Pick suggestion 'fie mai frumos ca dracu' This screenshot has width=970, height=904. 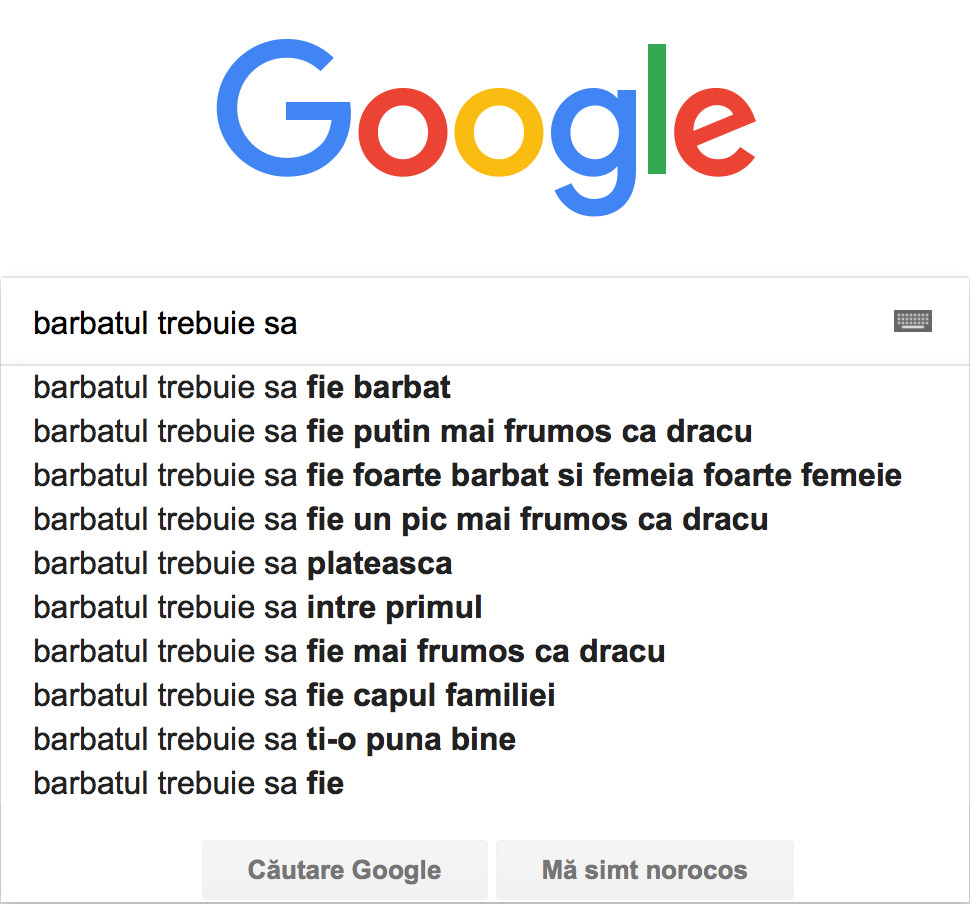pyautogui.click(x=349, y=651)
